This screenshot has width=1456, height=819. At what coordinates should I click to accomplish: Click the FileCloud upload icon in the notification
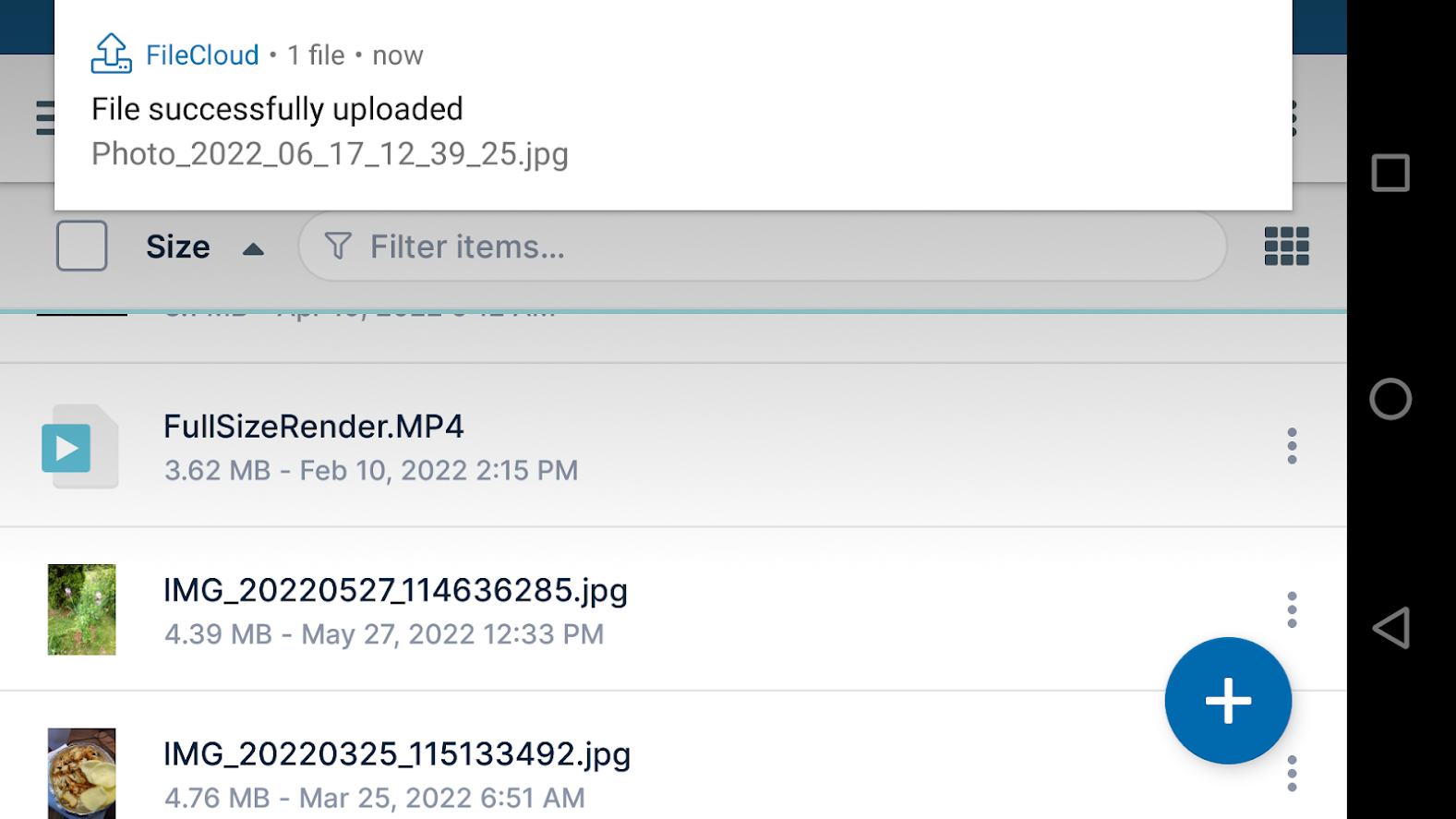point(110,54)
